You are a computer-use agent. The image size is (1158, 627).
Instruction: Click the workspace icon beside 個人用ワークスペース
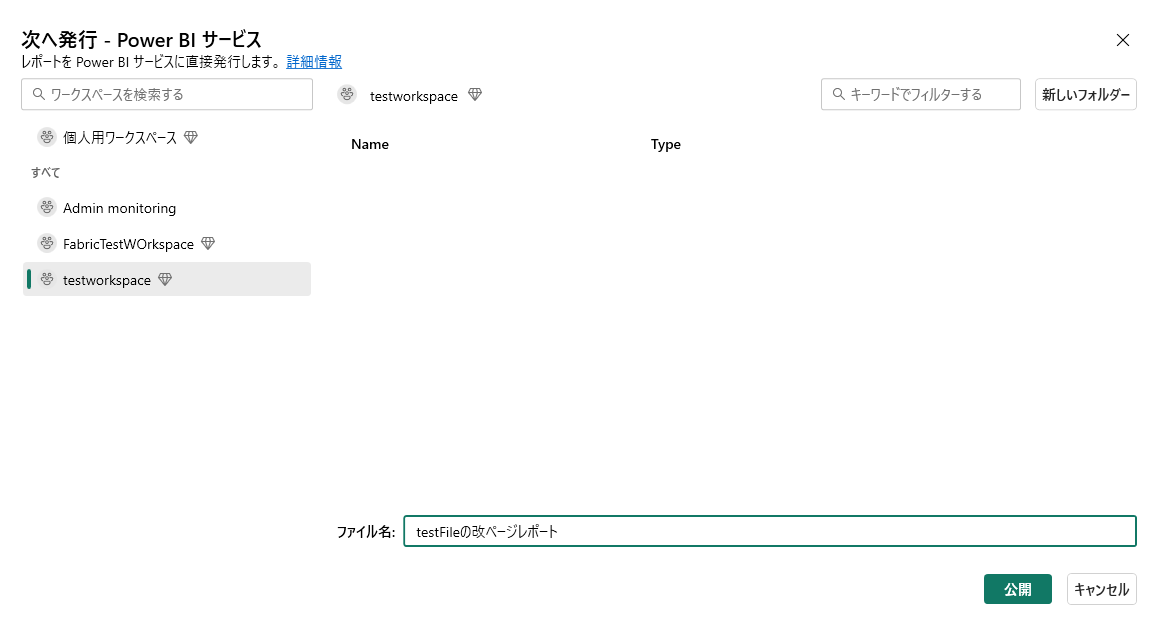[47, 137]
